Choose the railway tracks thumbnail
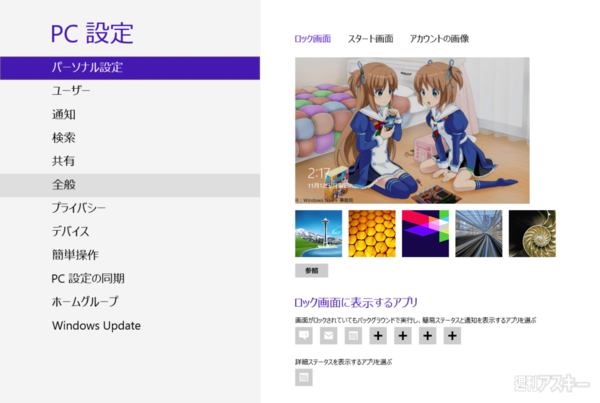This screenshot has width=600, height=403. (x=479, y=233)
